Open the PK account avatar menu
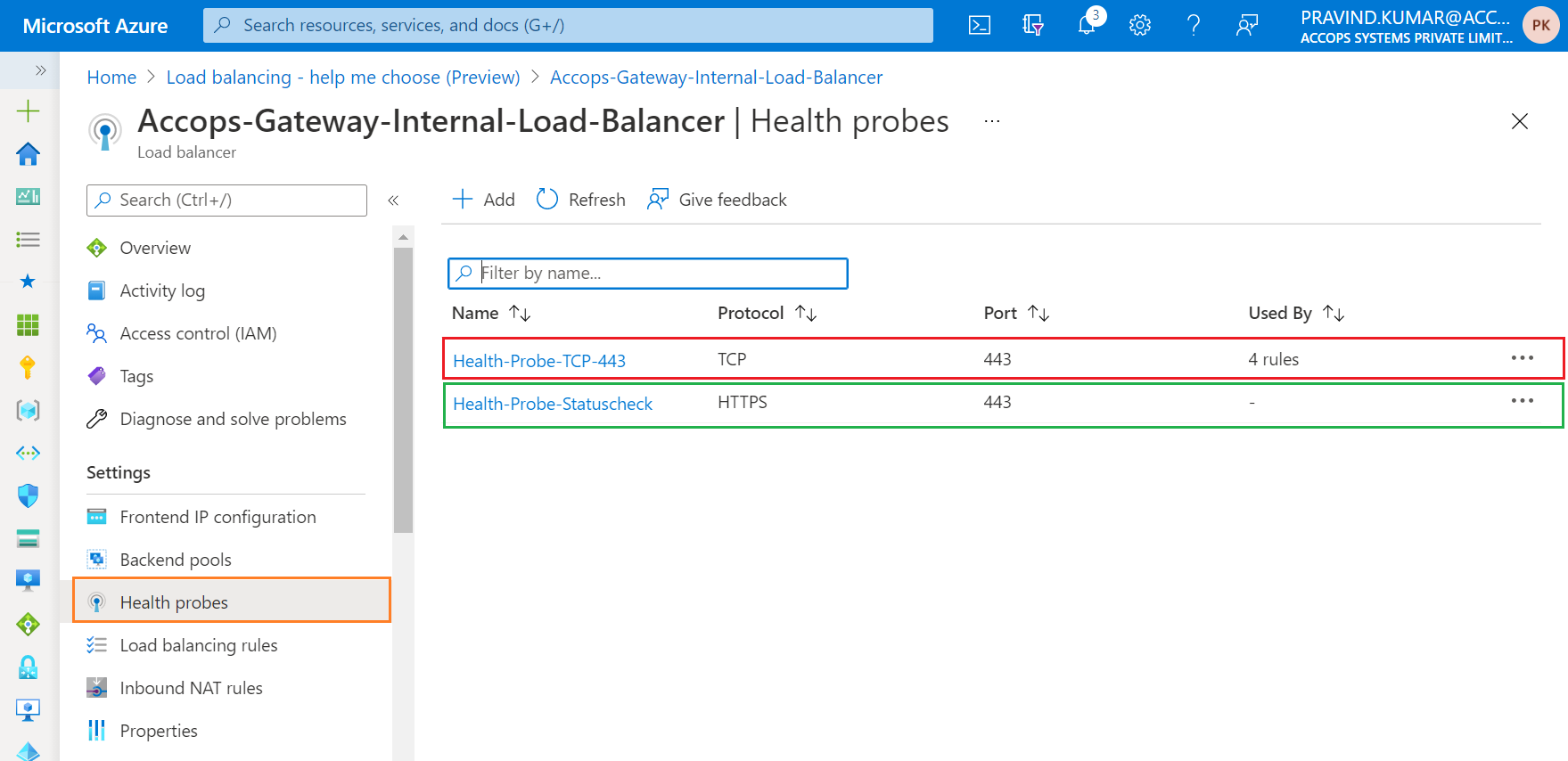 [x=1540, y=25]
